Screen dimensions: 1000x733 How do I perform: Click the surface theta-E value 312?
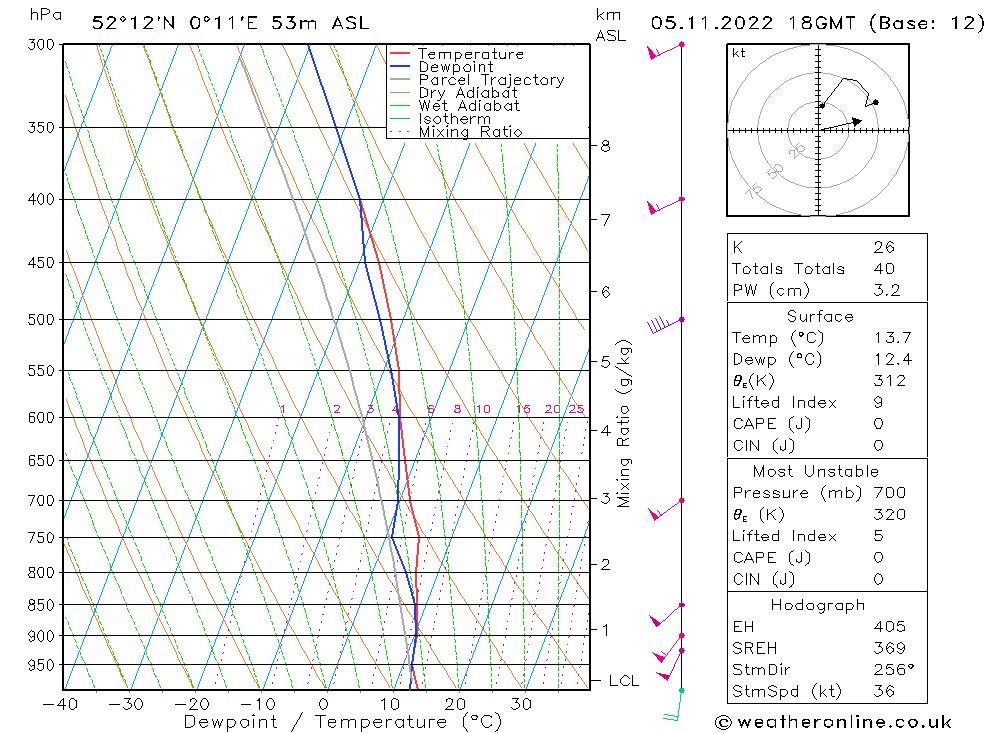[x=889, y=381]
